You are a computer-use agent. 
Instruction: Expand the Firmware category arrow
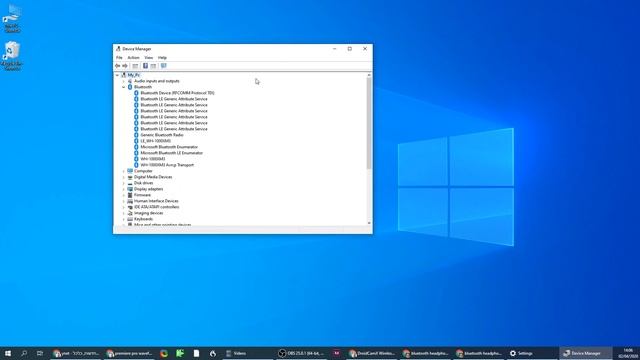click(x=124, y=195)
